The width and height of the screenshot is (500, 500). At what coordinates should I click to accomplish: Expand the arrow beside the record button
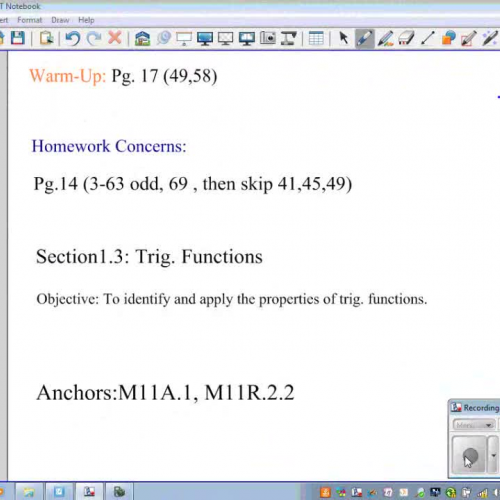click(x=493, y=455)
